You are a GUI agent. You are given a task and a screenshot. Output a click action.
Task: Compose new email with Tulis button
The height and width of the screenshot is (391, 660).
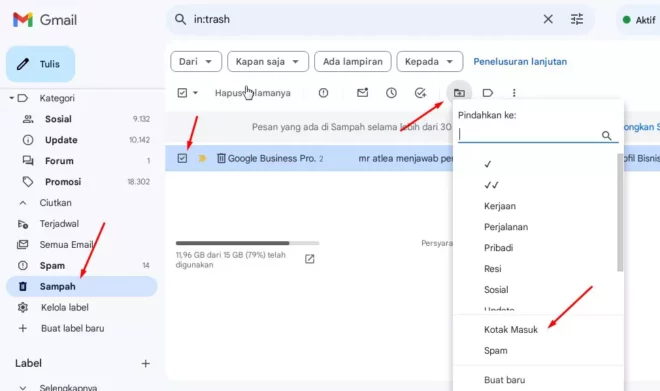[40, 64]
